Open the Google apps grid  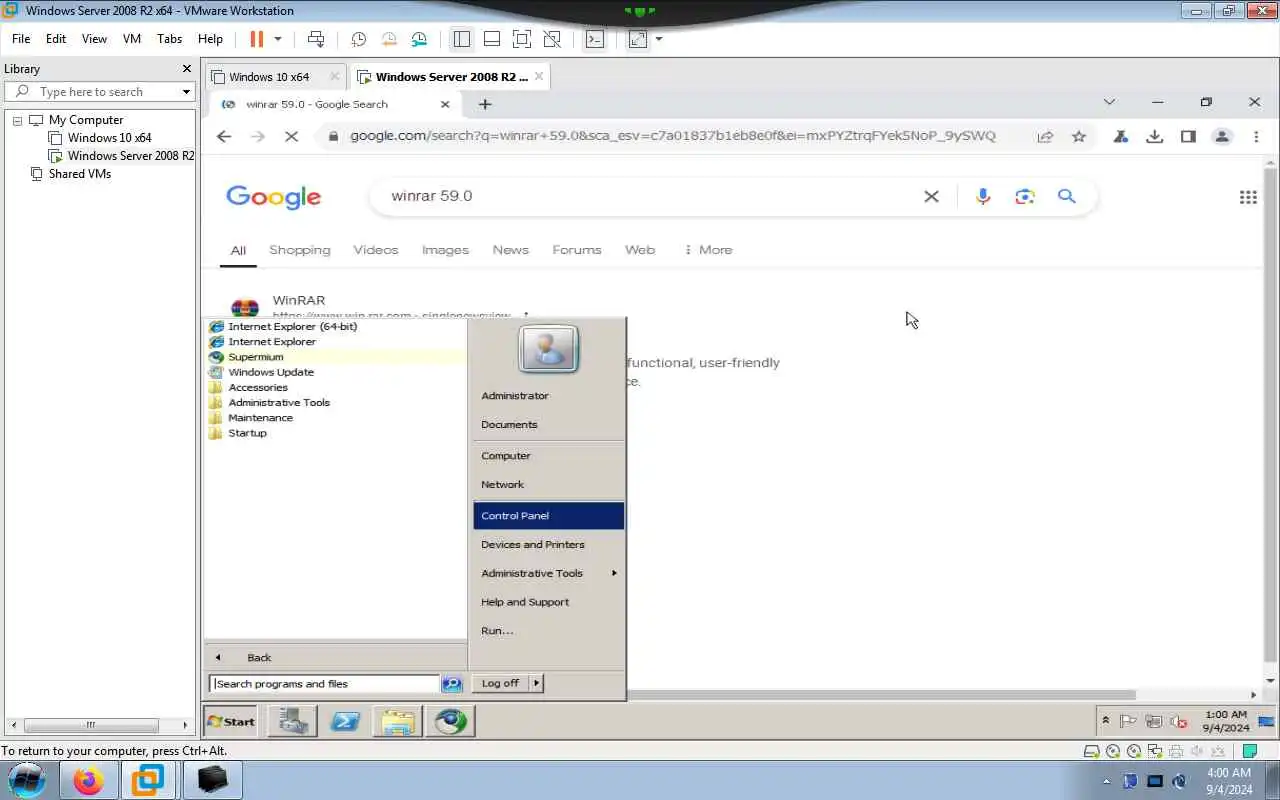click(x=1248, y=197)
